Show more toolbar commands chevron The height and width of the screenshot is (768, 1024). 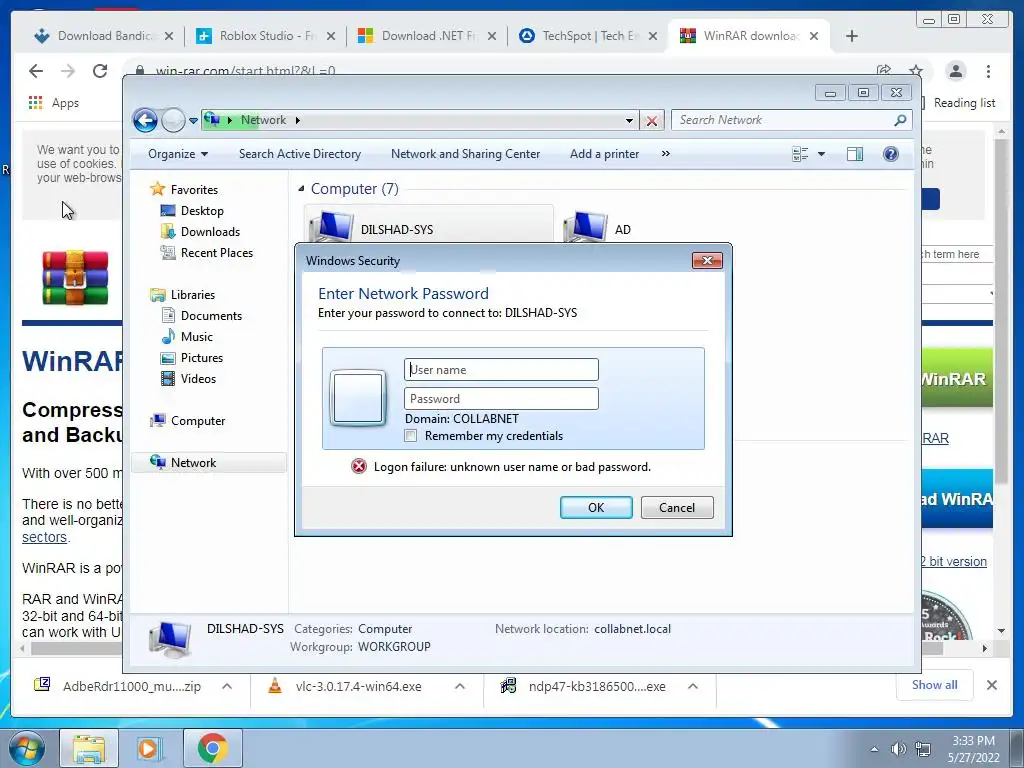click(665, 154)
